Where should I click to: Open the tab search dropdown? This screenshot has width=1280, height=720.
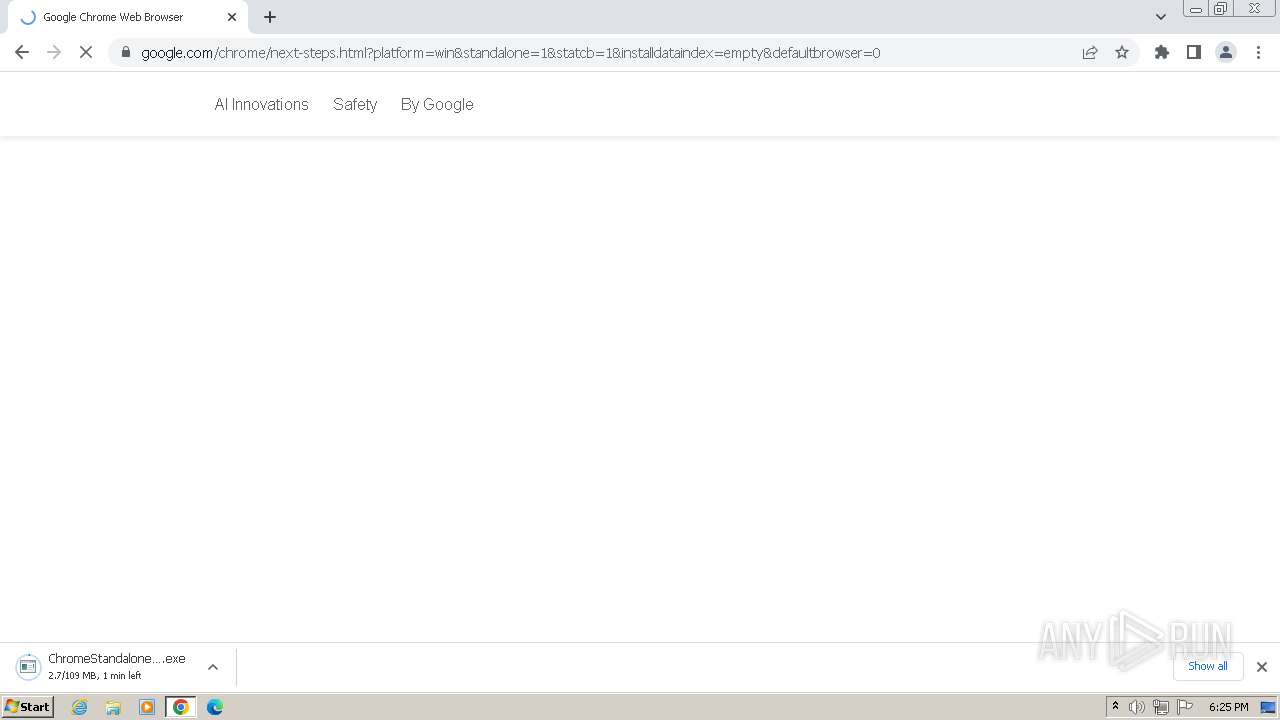coord(1161,17)
